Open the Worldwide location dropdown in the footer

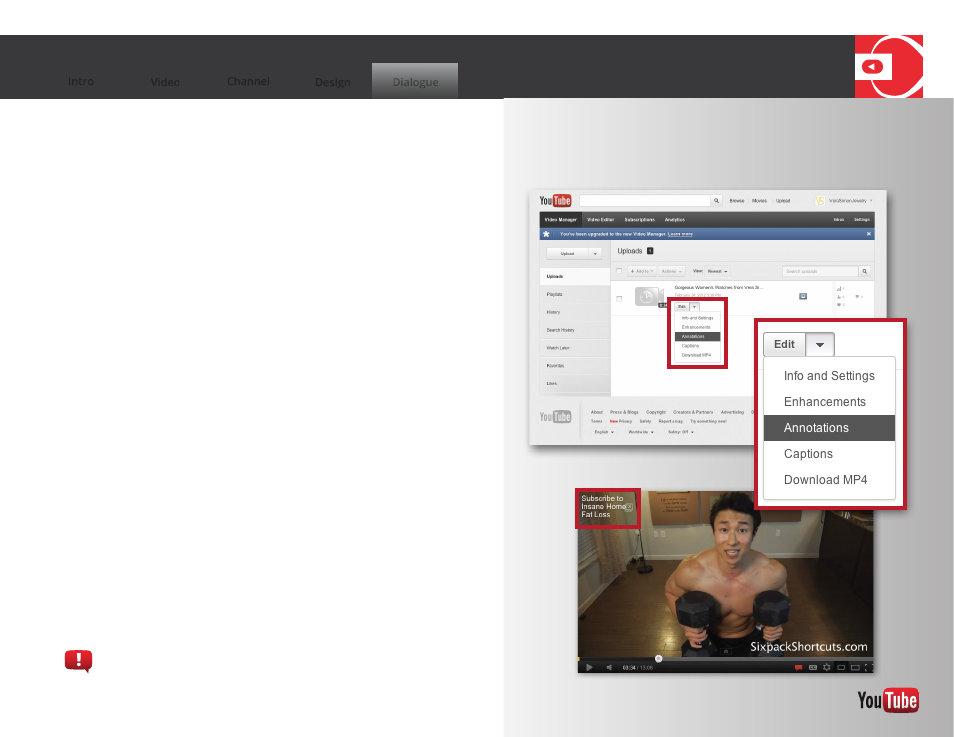[641, 431]
